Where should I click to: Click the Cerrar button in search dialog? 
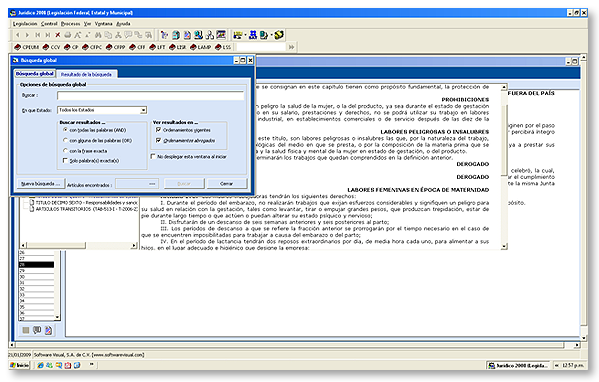tap(227, 184)
